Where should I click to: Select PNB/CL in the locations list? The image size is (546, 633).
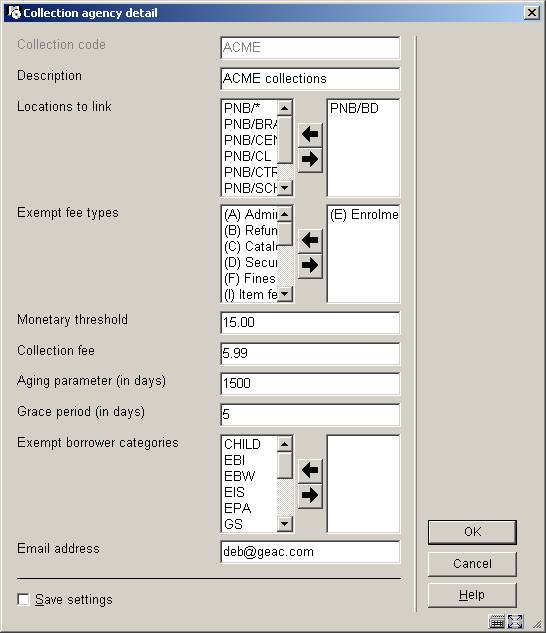pos(250,156)
